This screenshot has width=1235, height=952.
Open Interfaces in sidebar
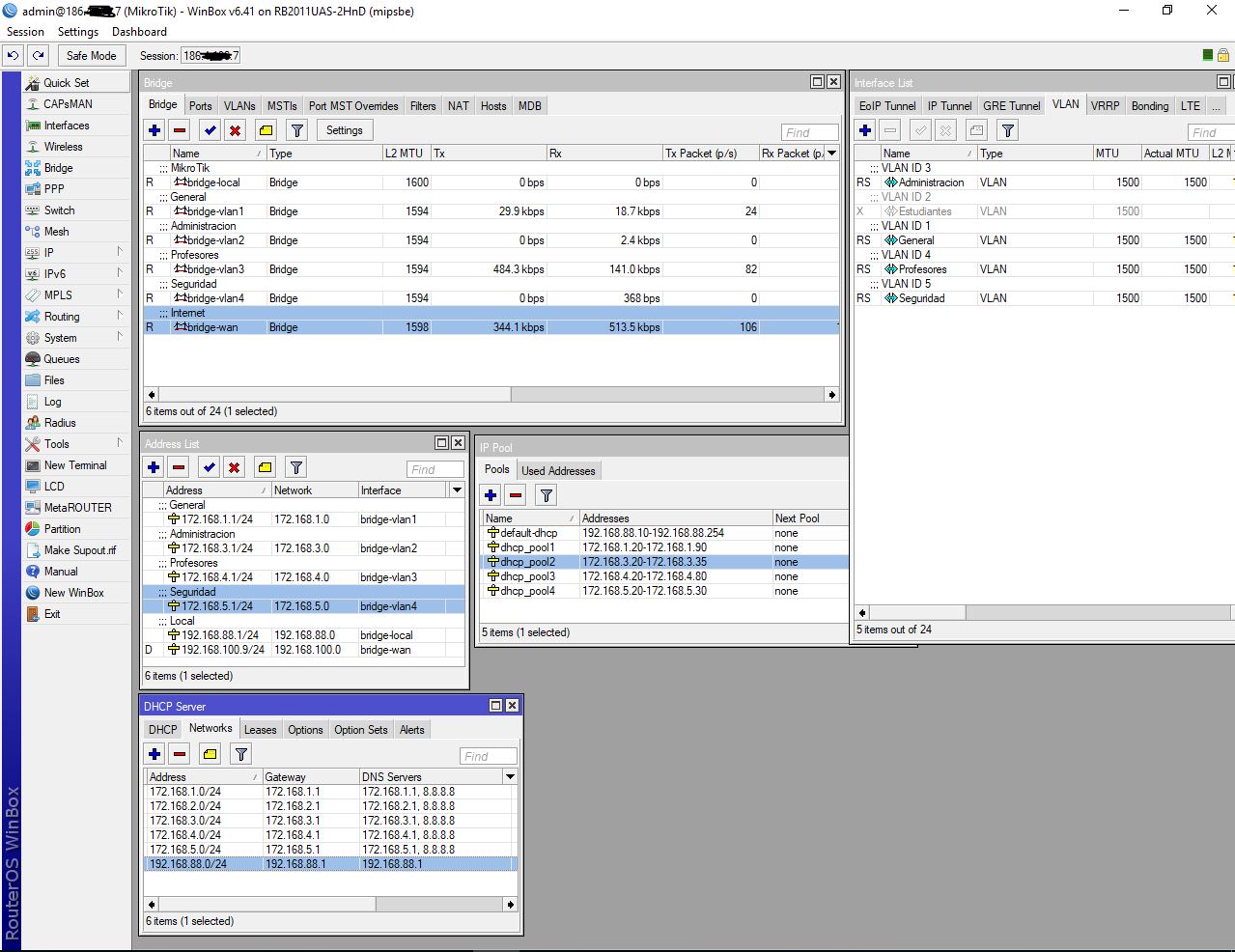[76, 126]
